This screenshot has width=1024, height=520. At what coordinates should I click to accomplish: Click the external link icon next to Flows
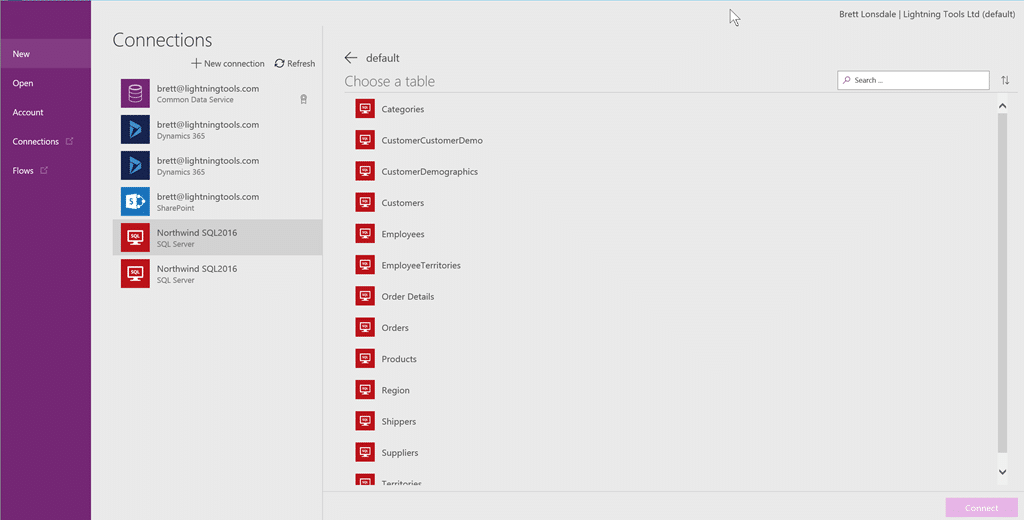[x=44, y=171]
